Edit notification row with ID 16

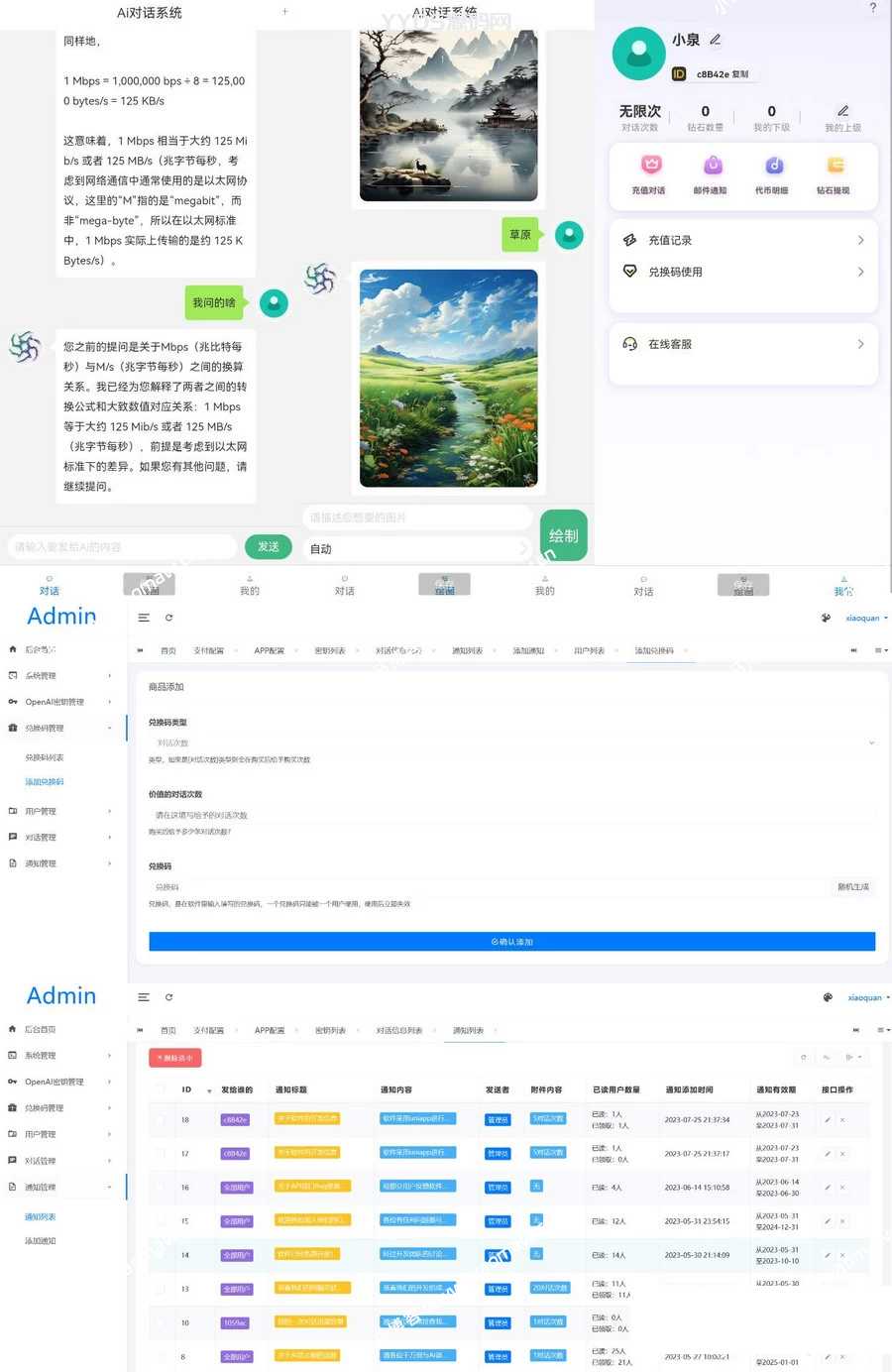[x=828, y=1188]
